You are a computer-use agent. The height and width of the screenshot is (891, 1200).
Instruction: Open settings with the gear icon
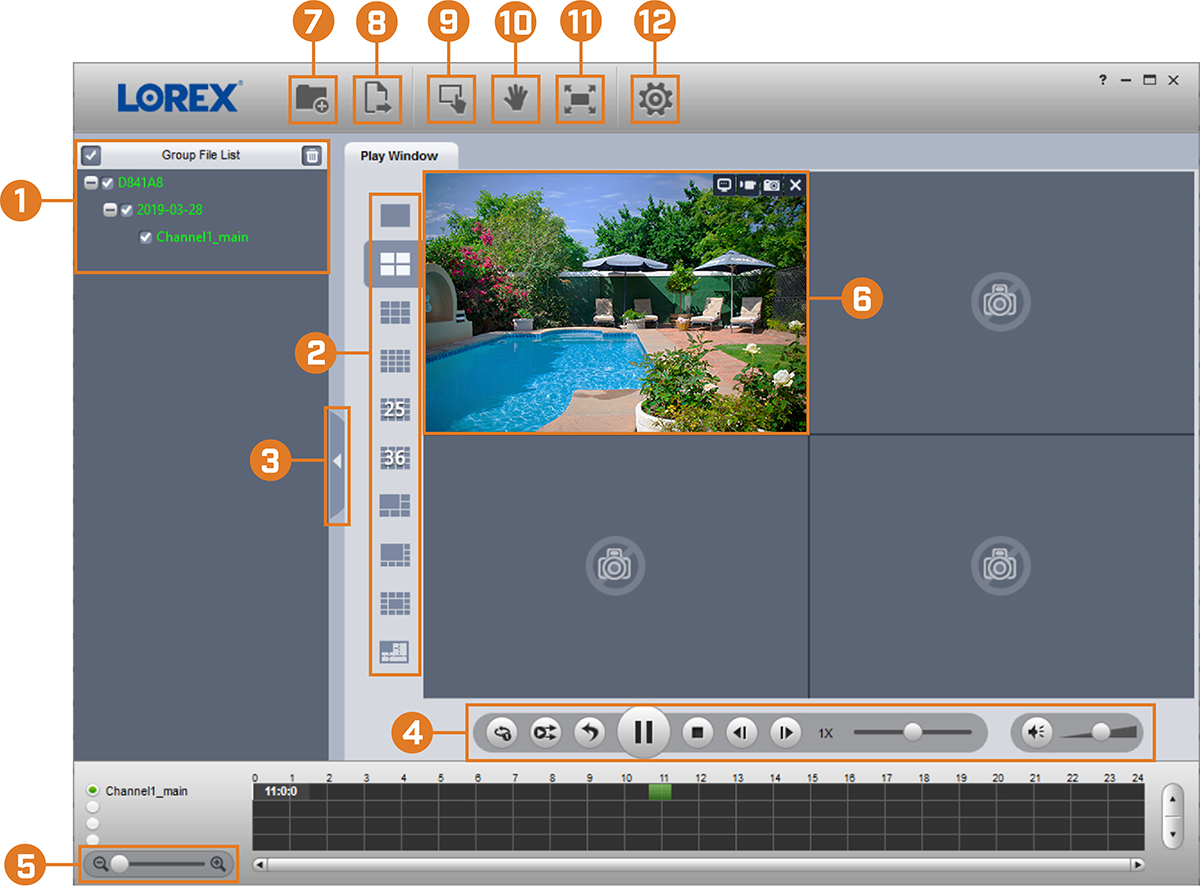coord(655,99)
